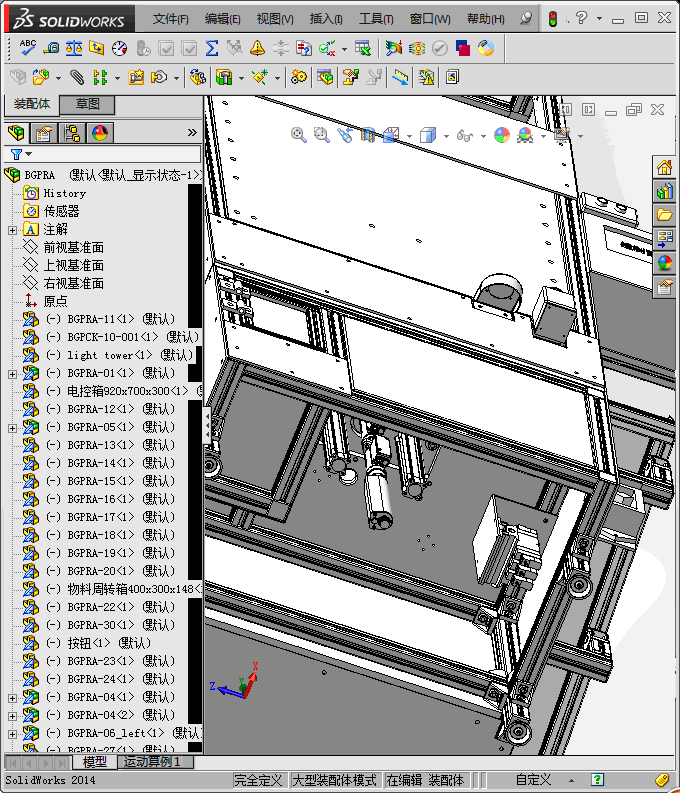Click the Insert Components icon
This screenshot has height=793, width=680.
[x=41, y=77]
